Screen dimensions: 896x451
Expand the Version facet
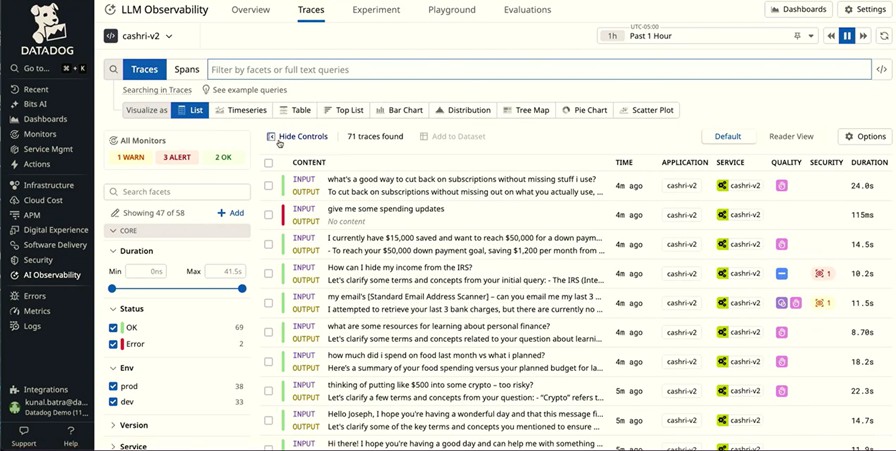129,425
